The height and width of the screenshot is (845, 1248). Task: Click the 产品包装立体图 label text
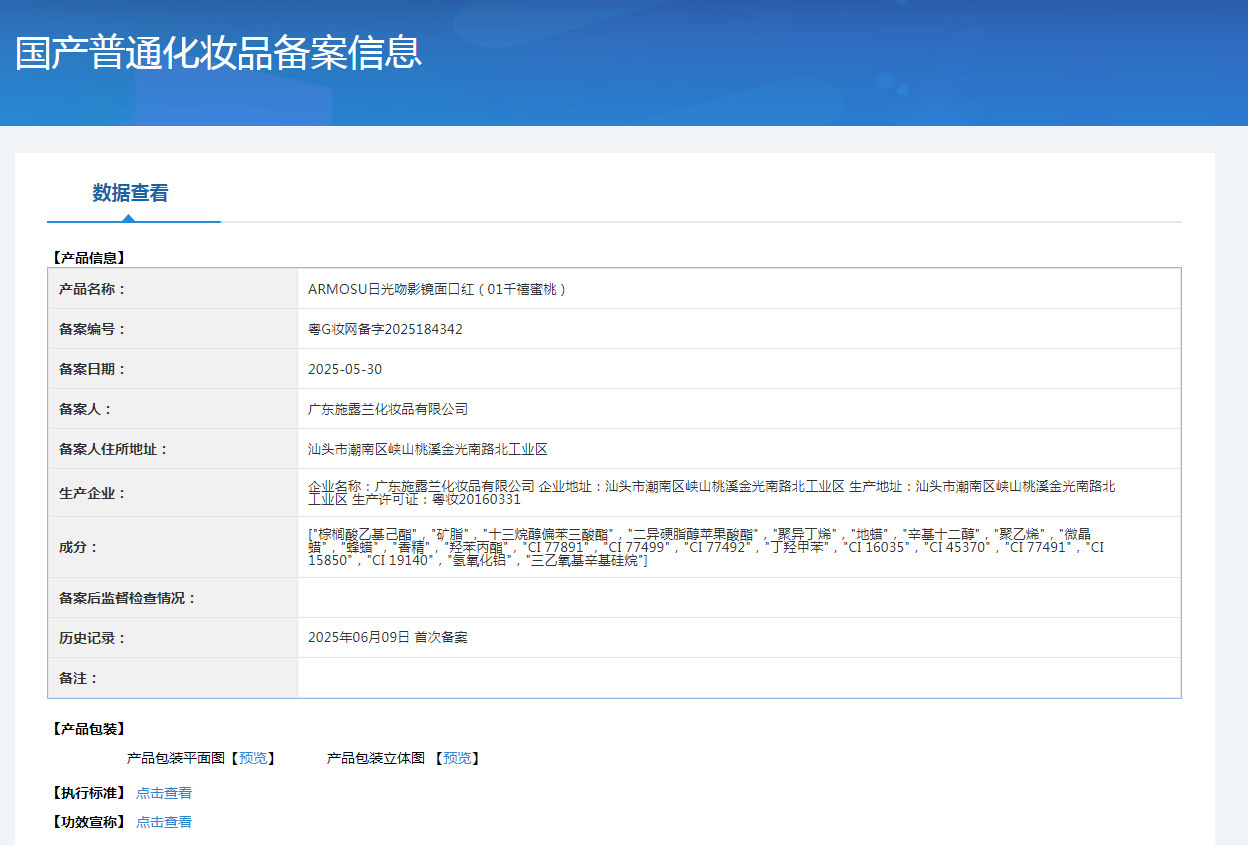pyautogui.click(x=376, y=758)
